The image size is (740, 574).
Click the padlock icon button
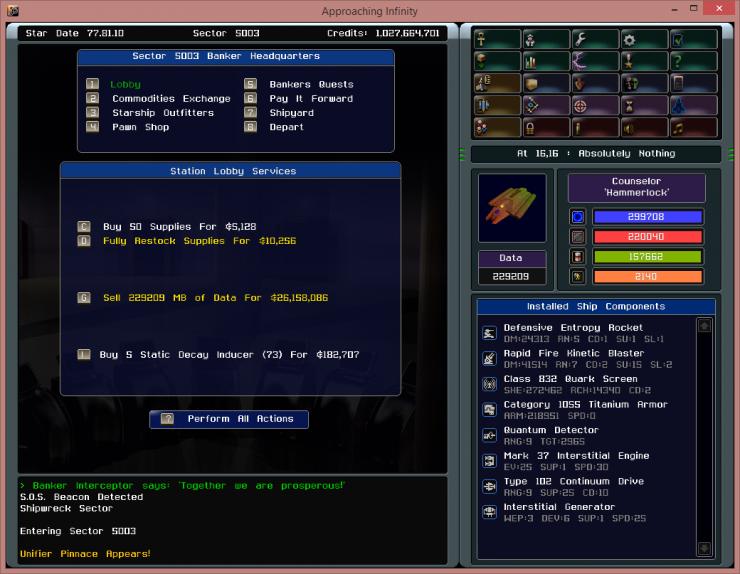pyautogui.click(x=546, y=127)
